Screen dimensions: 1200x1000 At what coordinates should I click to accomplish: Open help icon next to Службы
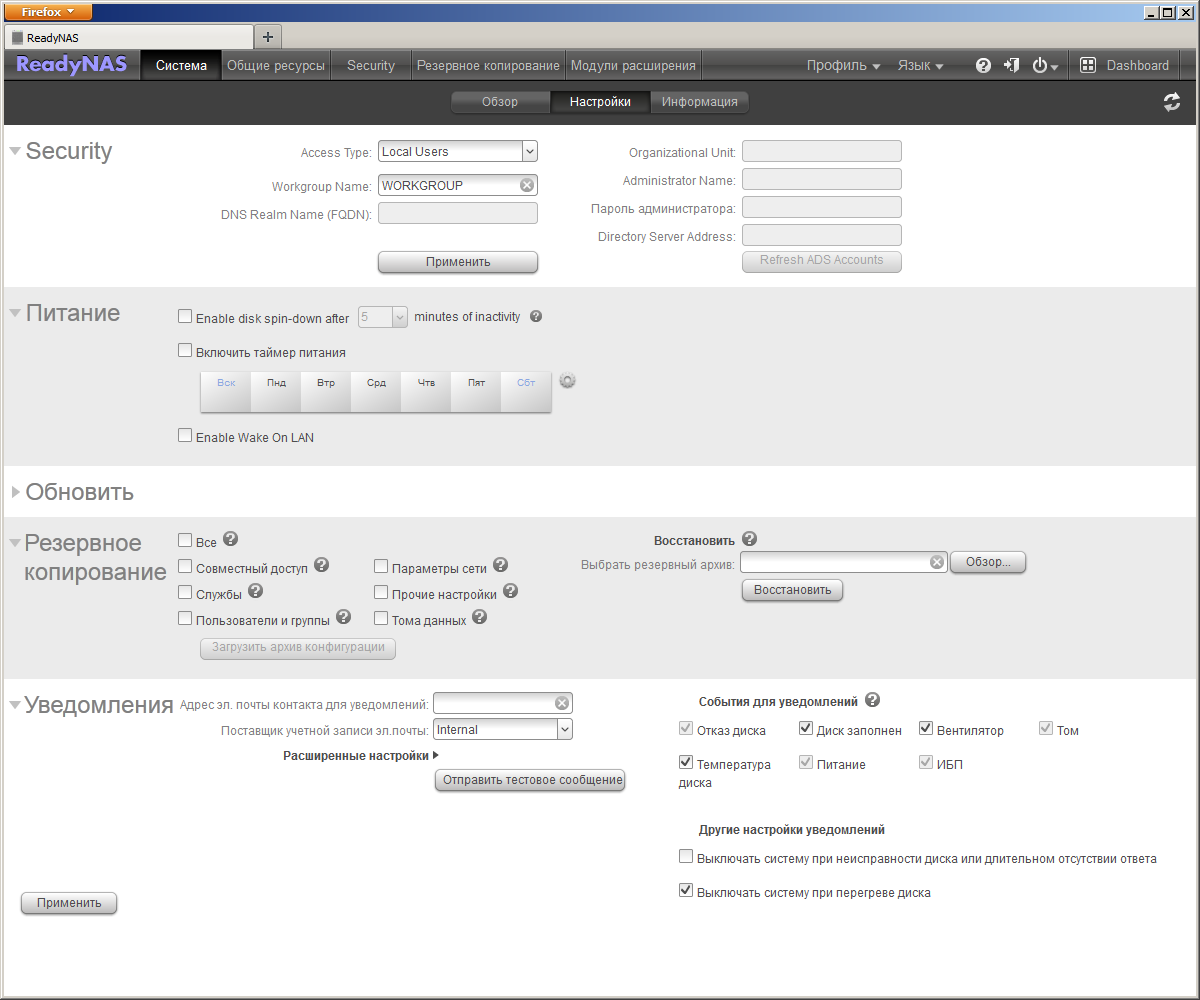255,590
